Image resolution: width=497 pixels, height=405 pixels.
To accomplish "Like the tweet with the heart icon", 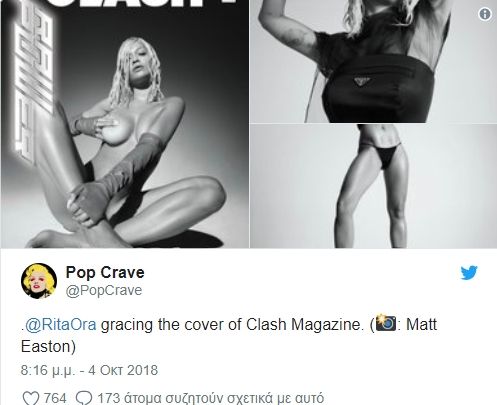I will 31,398.
